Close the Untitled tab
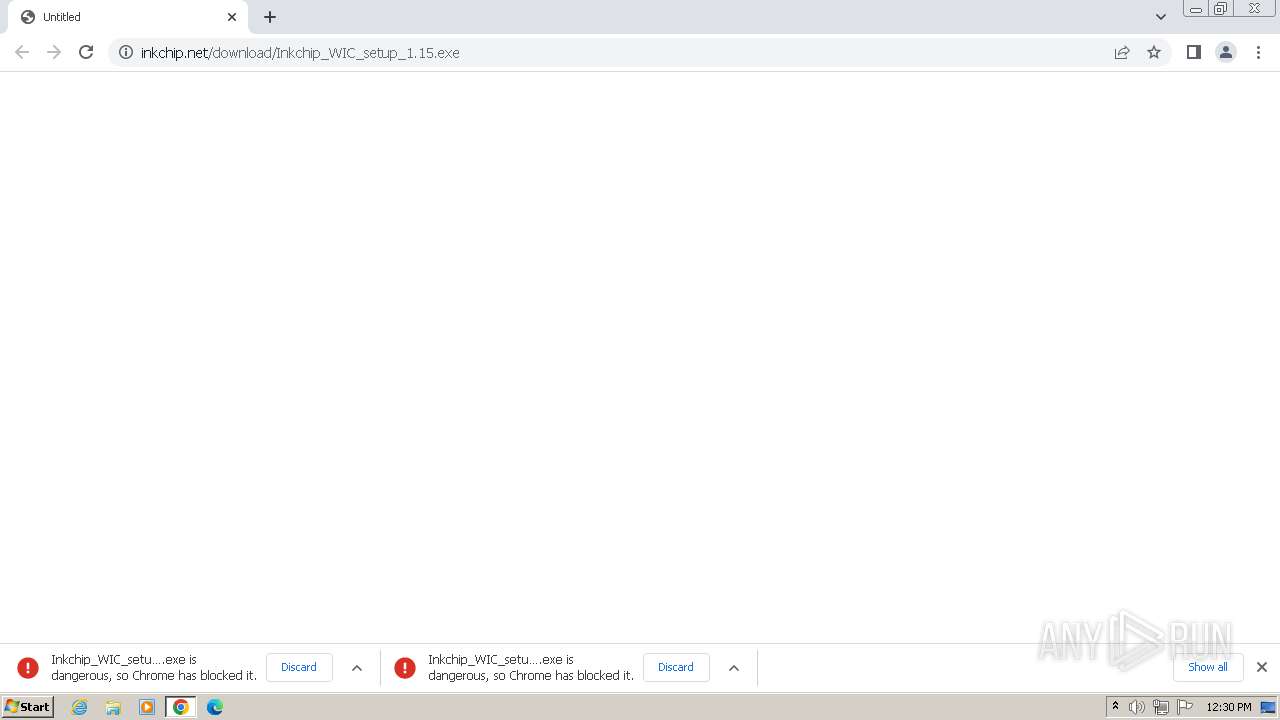Screen dimensions: 1280x720 coord(232,17)
